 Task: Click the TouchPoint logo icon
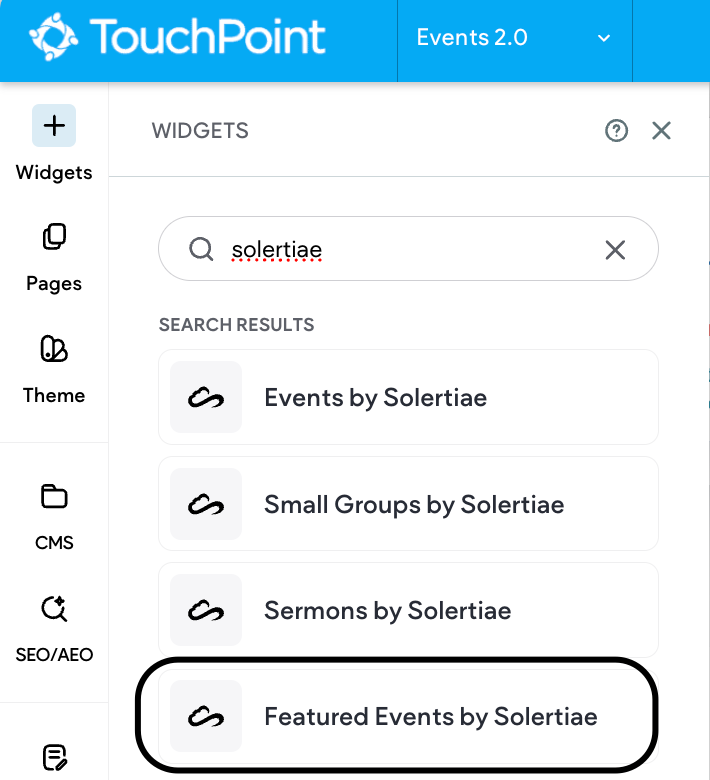tap(52, 37)
